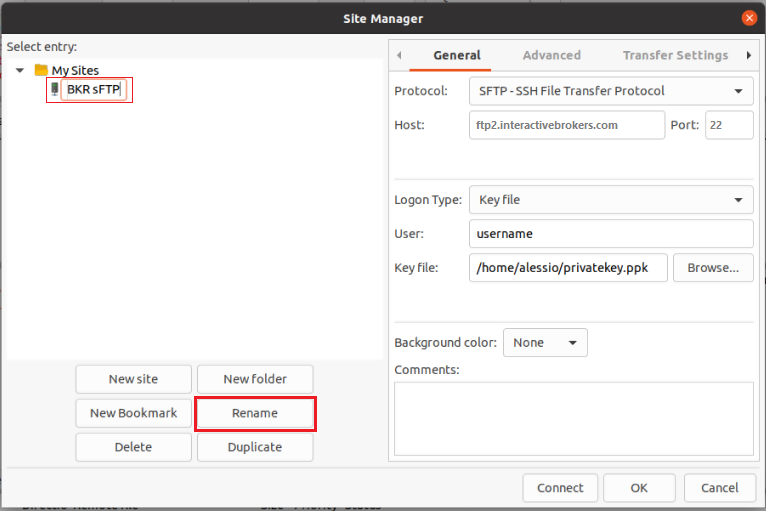Switch to the Transfer Settings tab
Screen dimensions: 766x511
pyautogui.click(x=675, y=55)
